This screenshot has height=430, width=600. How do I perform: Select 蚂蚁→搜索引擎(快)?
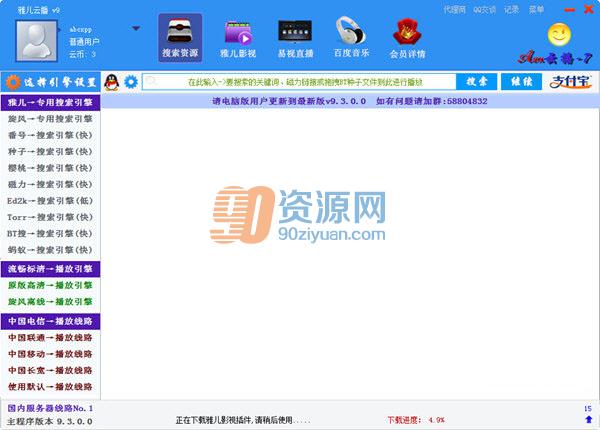click(51, 250)
